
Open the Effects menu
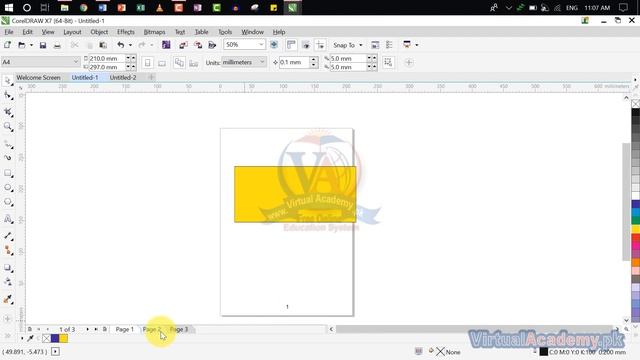tap(126, 32)
